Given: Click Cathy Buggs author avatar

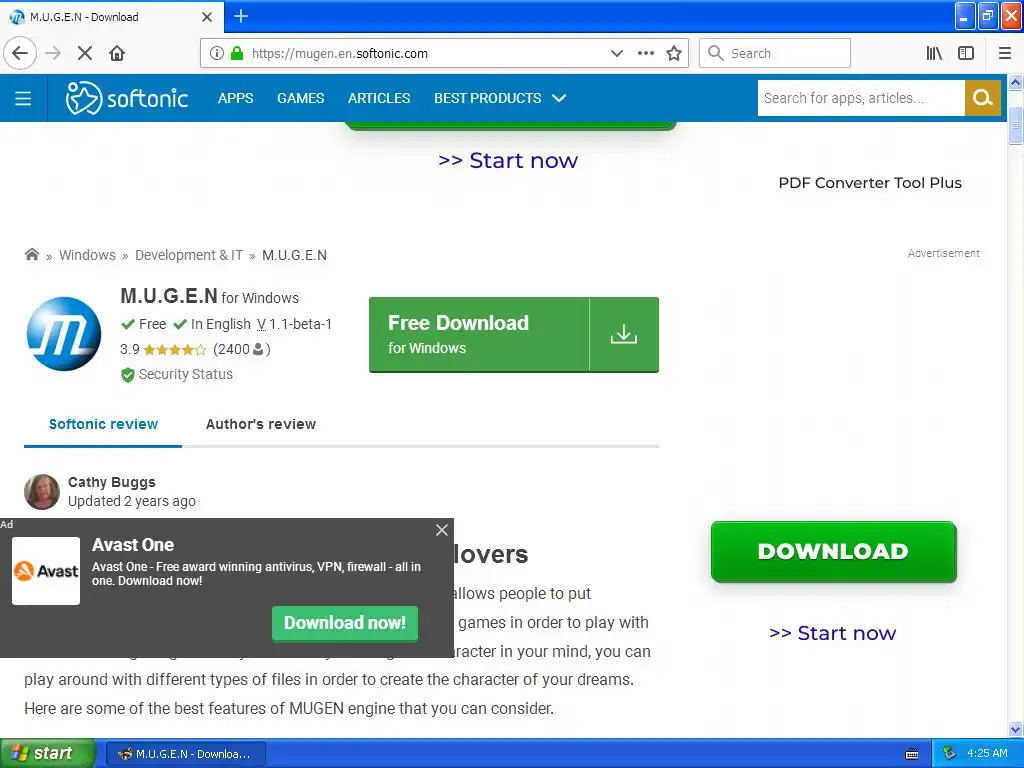Looking at the screenshot, I should click(42, 492).
